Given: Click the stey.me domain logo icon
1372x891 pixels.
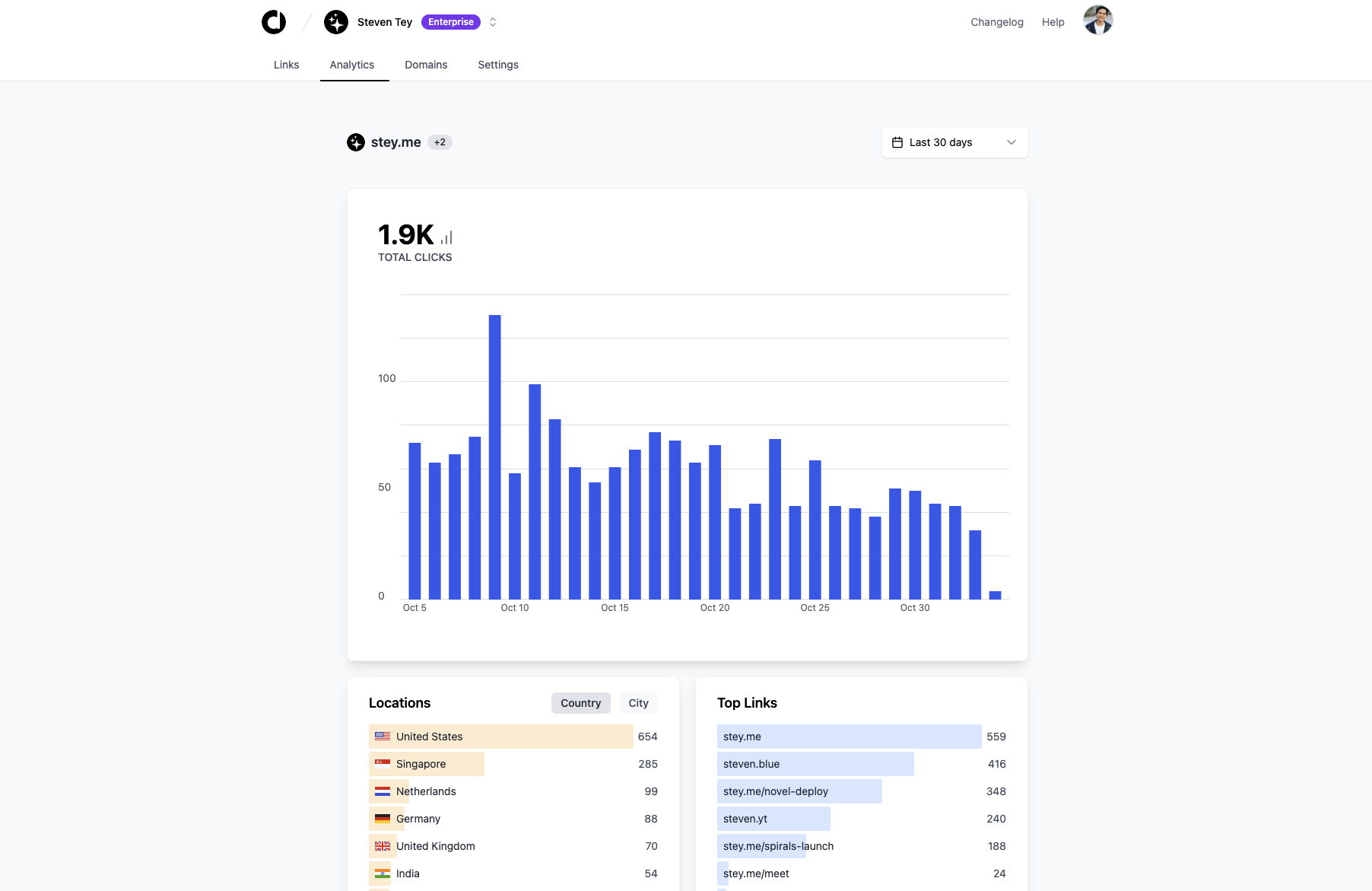Looking at the screenshot, I should click(x=355, y=142).
